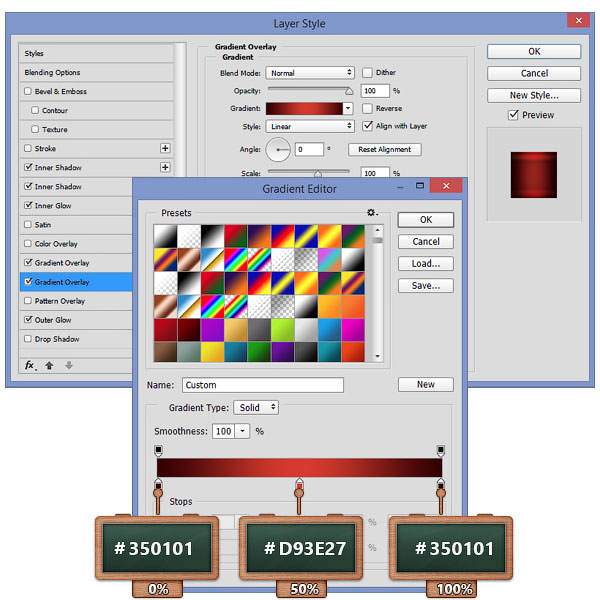Screen dimensions: 600x600
Task: Click the Load... button
Action: [426, 264]
